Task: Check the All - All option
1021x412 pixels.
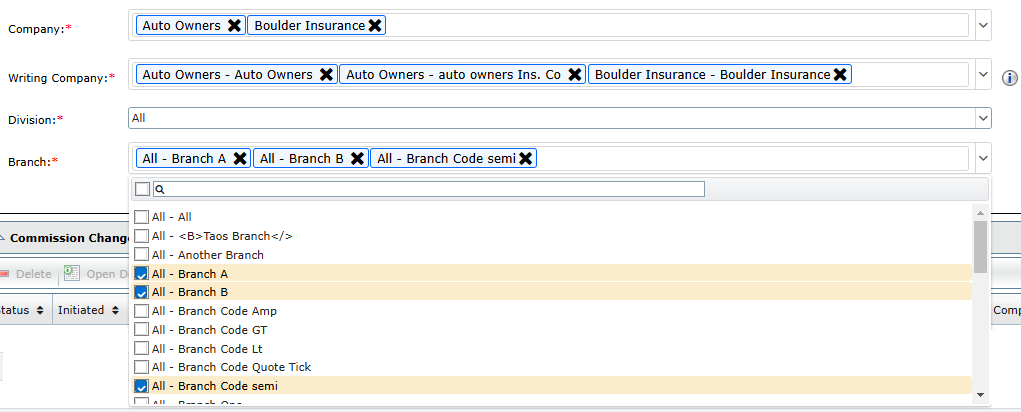Action: 141,217
